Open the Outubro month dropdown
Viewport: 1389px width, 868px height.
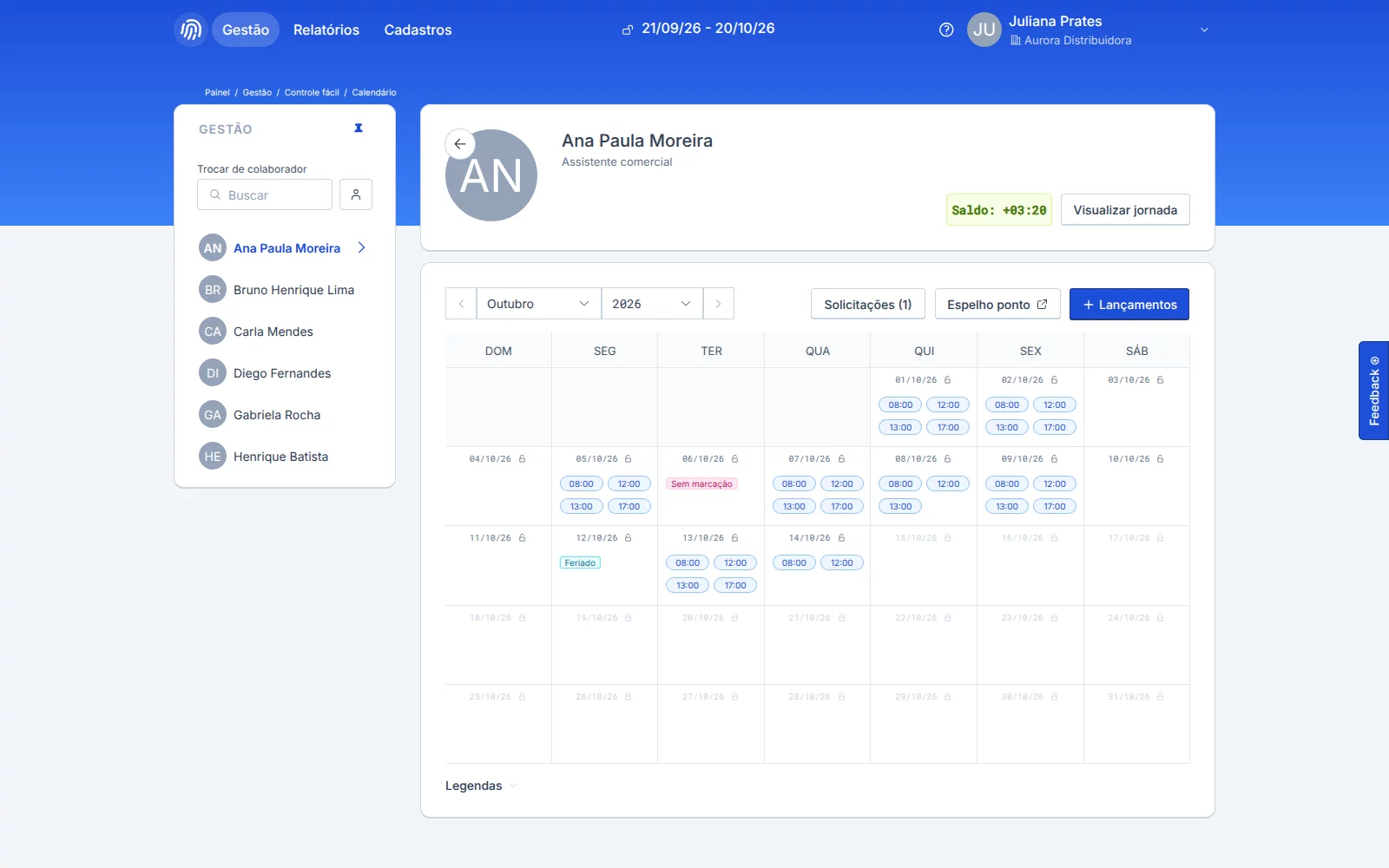click(539, 304)
